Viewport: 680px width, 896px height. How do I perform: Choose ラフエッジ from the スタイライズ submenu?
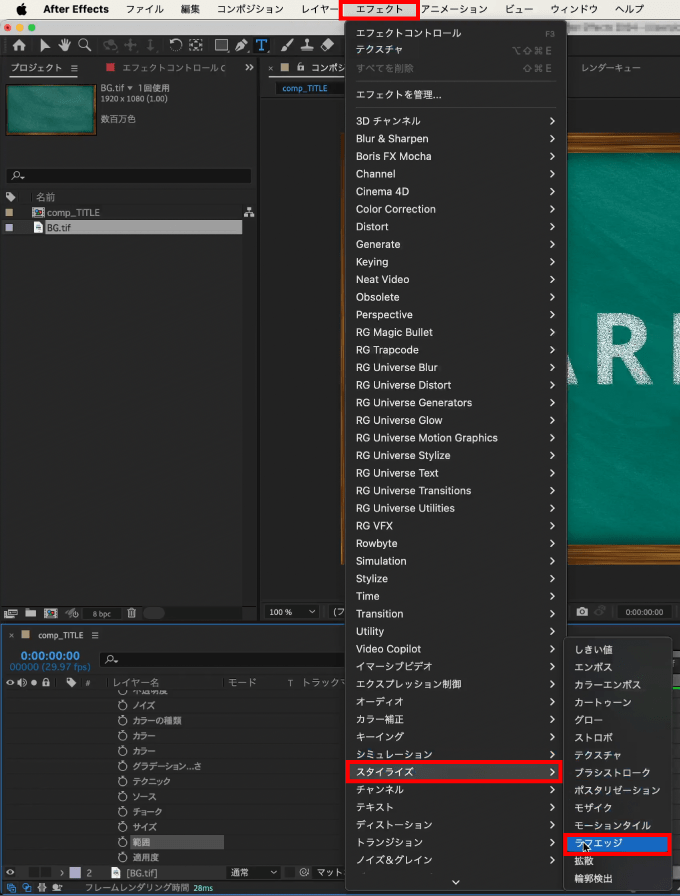617,843
